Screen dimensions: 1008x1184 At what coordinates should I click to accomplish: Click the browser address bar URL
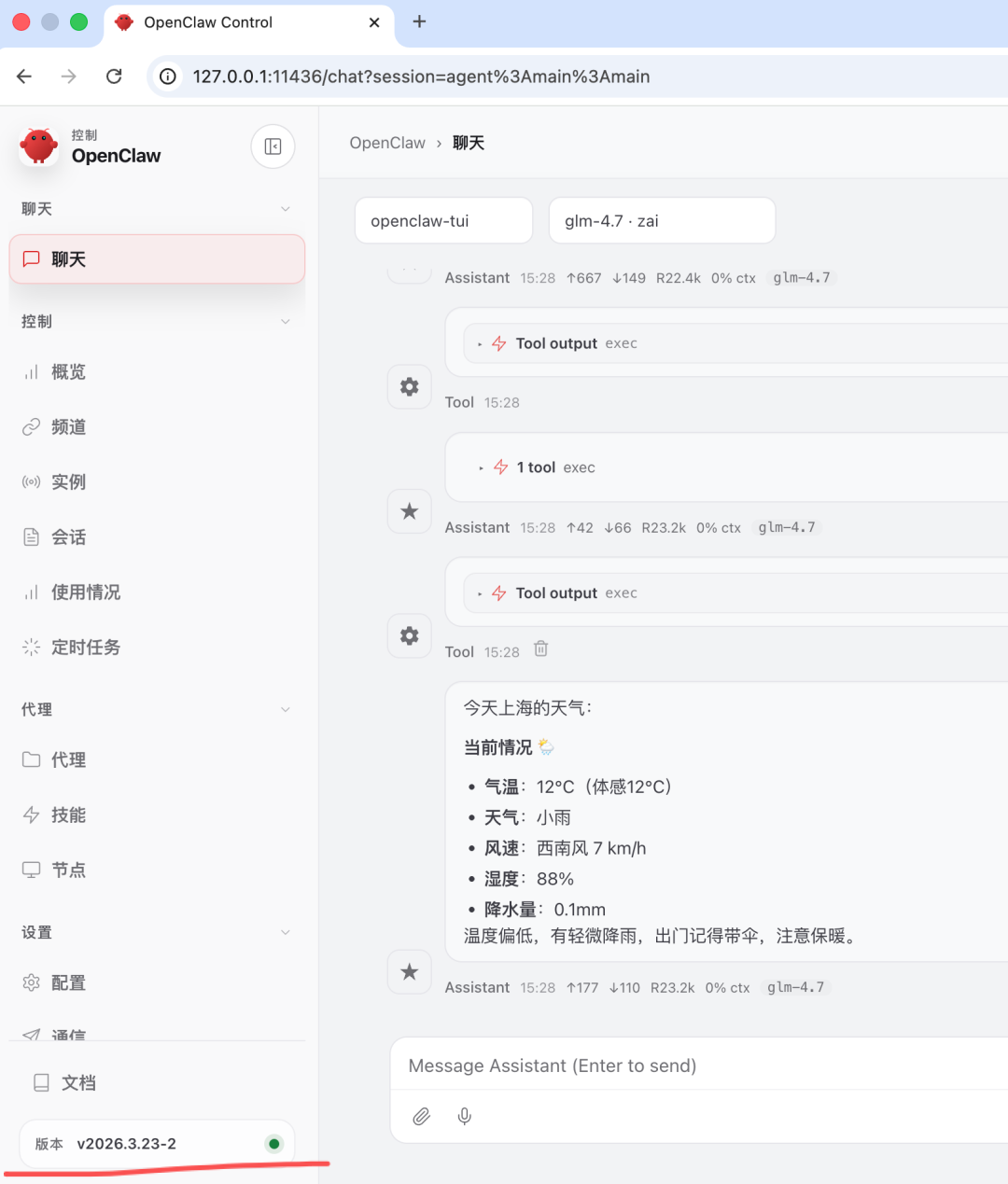[421, 77]
